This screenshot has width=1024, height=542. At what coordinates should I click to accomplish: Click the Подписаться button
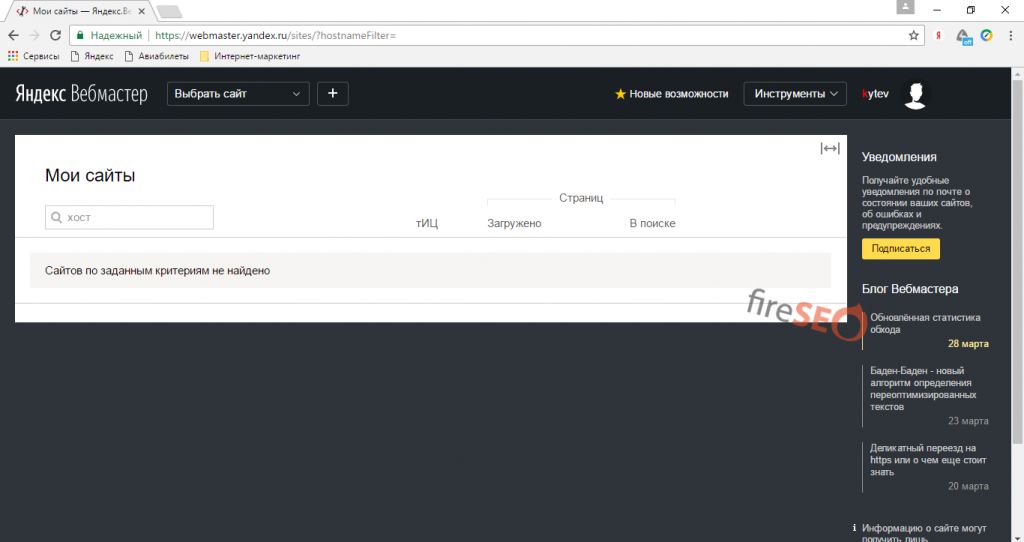pyautogui.click(x=900, y=249)
